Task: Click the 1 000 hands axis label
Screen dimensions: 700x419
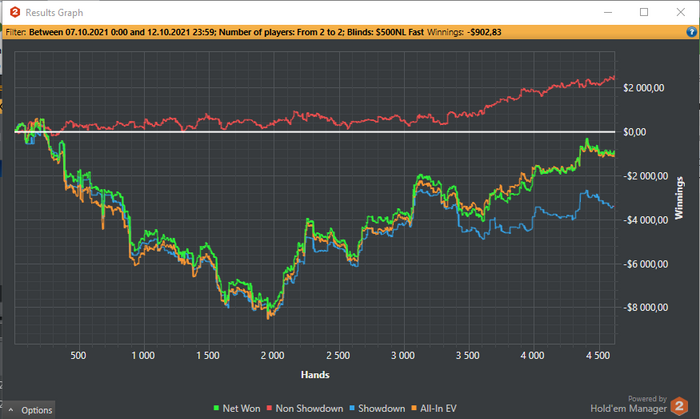Action: point(143,356)
